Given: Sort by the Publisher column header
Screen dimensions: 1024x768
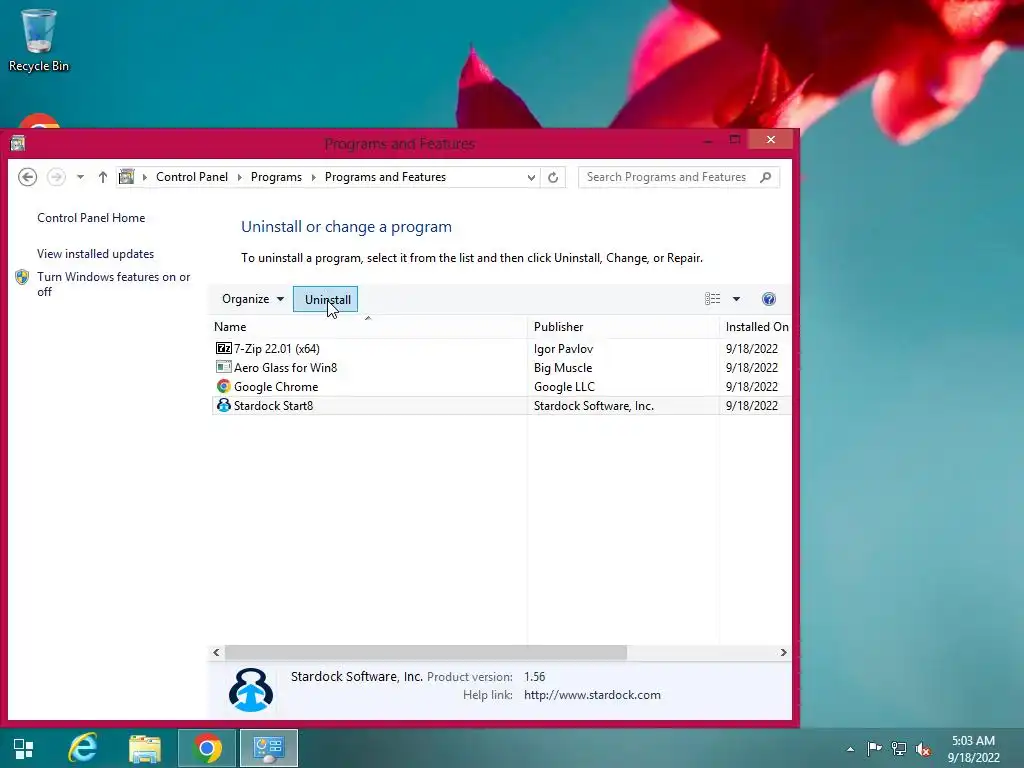Looking at the screenshot, I should tap(623, 327).
